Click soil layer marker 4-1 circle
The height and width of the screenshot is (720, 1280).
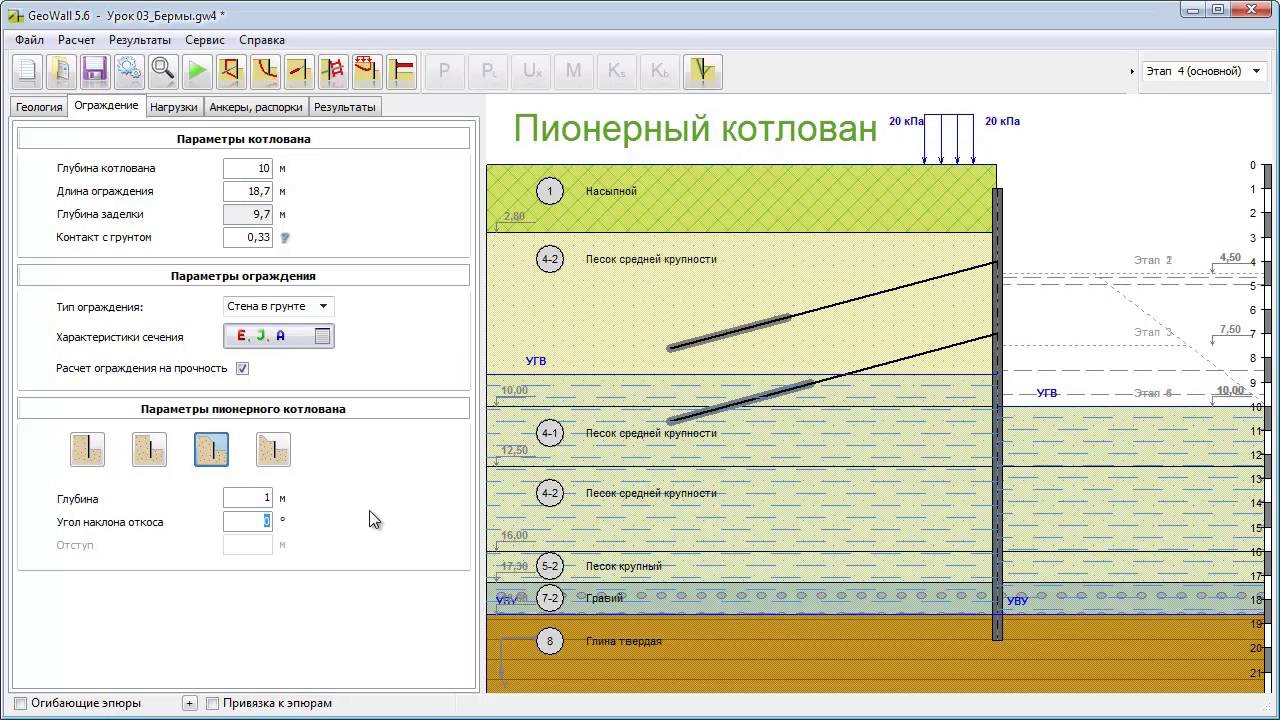550,433
